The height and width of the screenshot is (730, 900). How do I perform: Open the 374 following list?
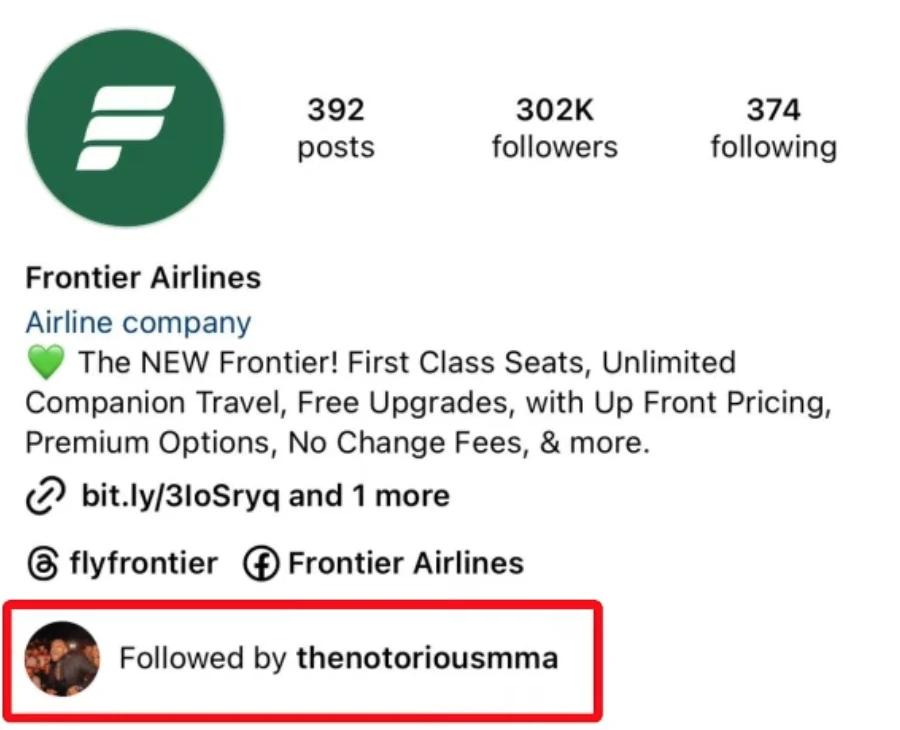coord(774,125)
